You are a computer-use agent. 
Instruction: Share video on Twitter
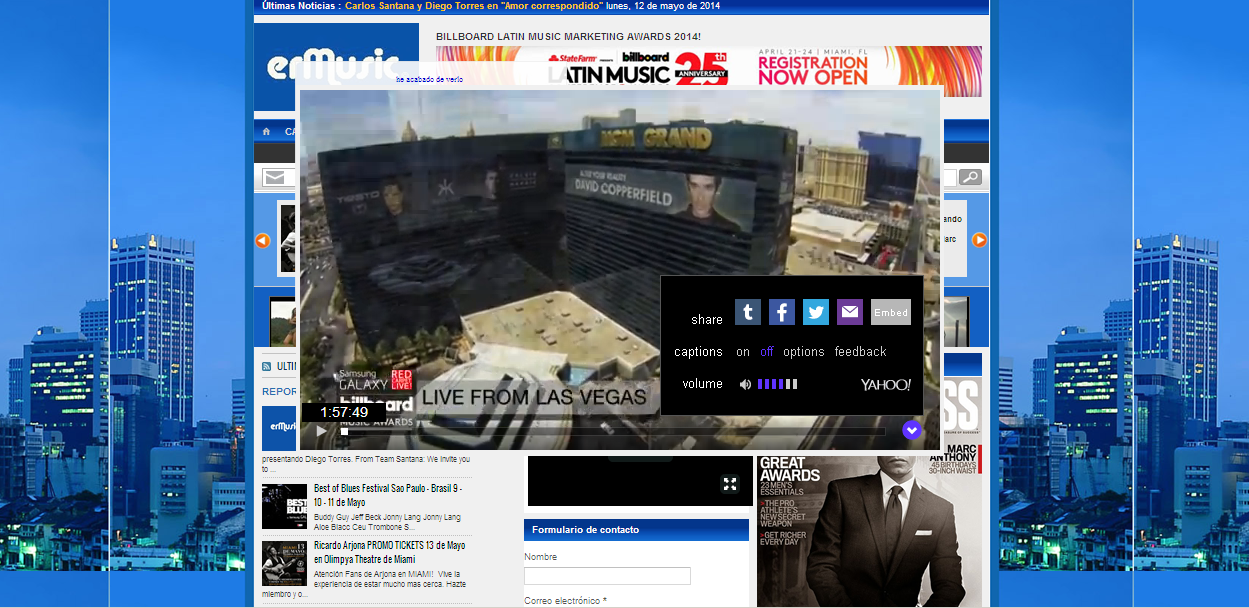tap(816, 312)
